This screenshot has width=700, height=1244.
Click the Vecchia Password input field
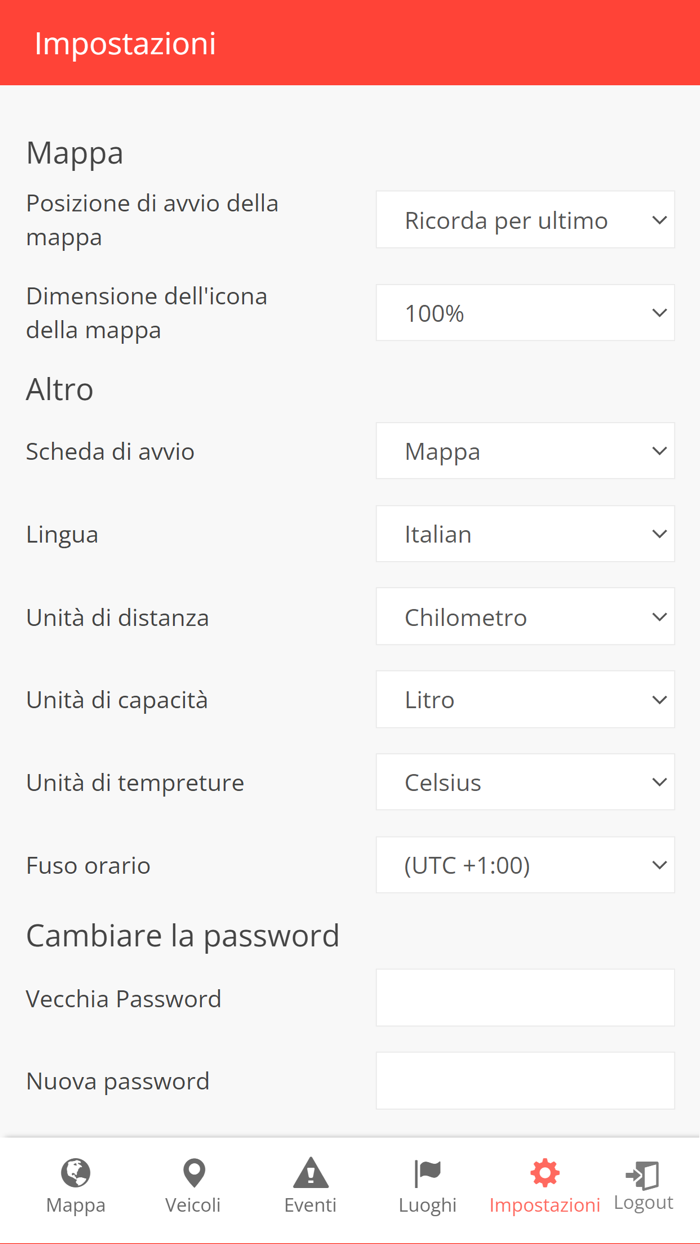click(x=525, y=998)
